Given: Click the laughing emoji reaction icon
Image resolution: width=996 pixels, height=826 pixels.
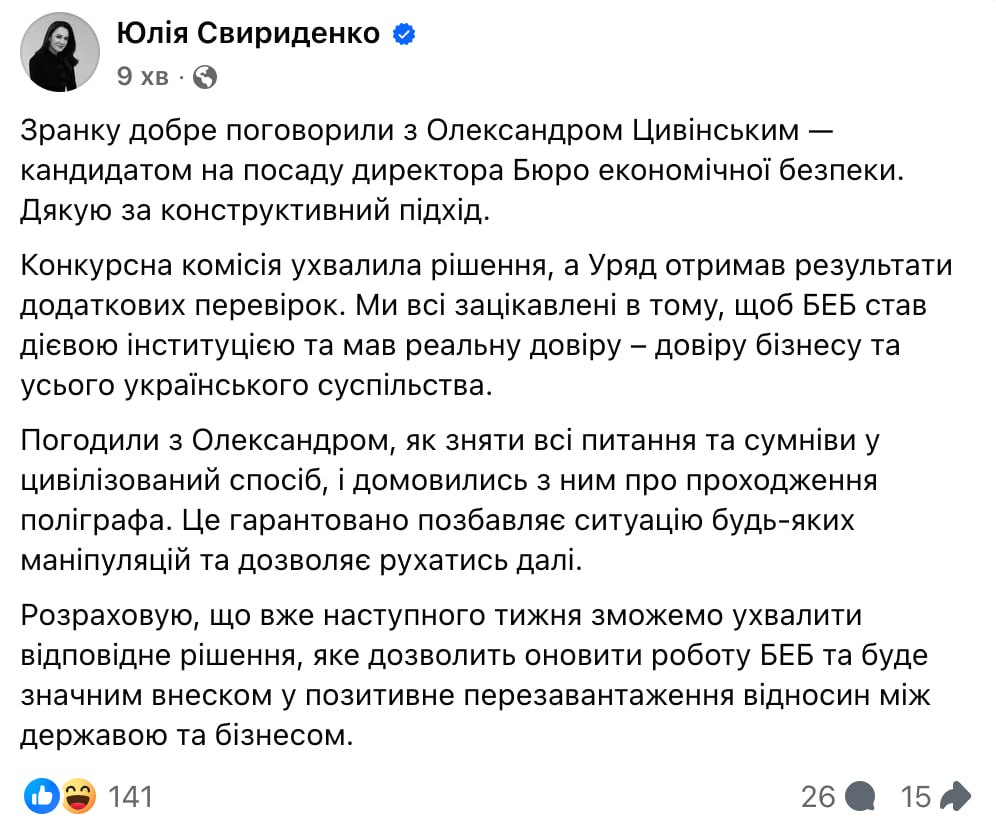Looking at the screenshot, I should pyautogui.click(x=76, y=796).
